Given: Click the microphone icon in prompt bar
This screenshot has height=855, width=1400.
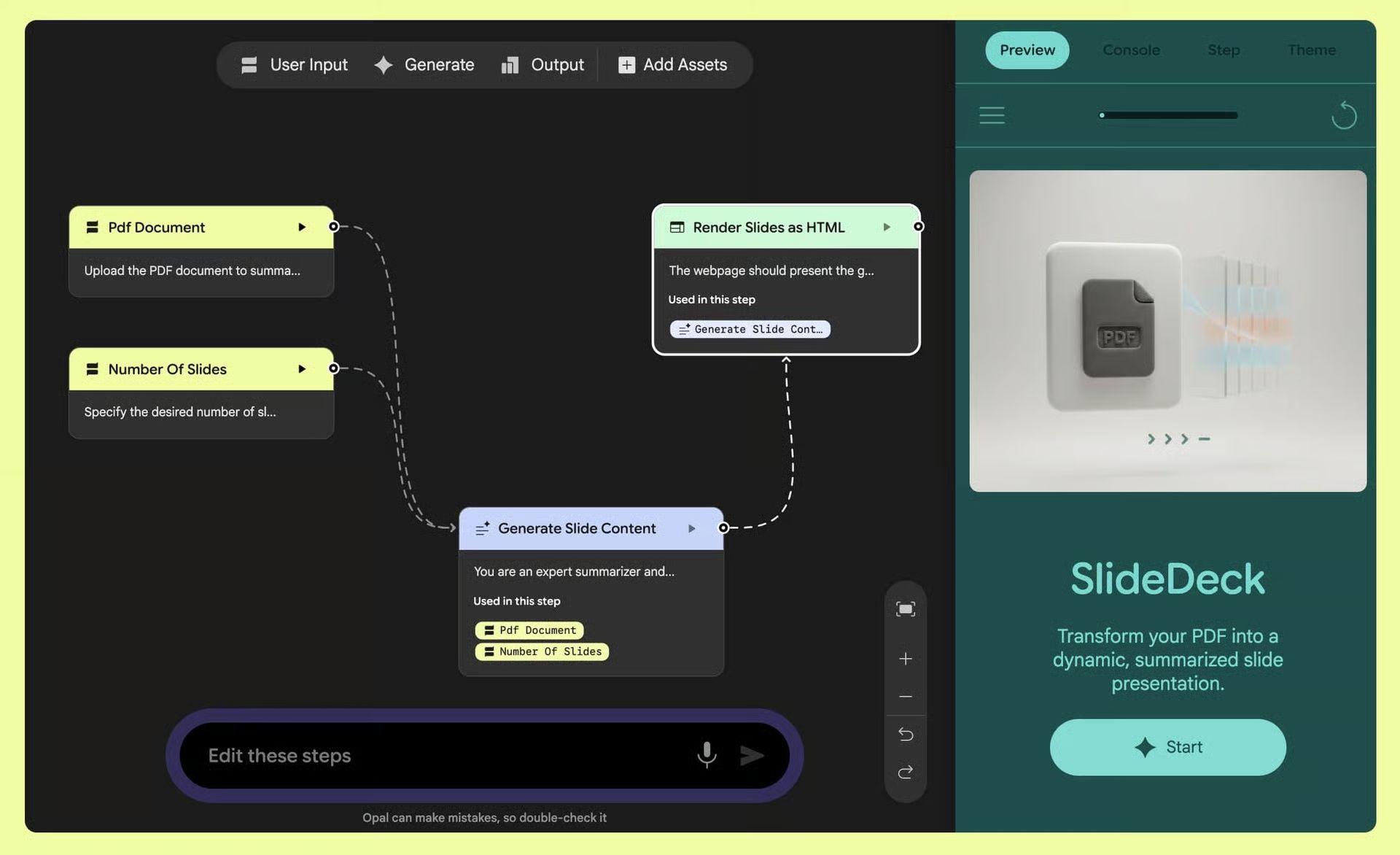Looking at the screenshot, I should (x=706, y=754).
